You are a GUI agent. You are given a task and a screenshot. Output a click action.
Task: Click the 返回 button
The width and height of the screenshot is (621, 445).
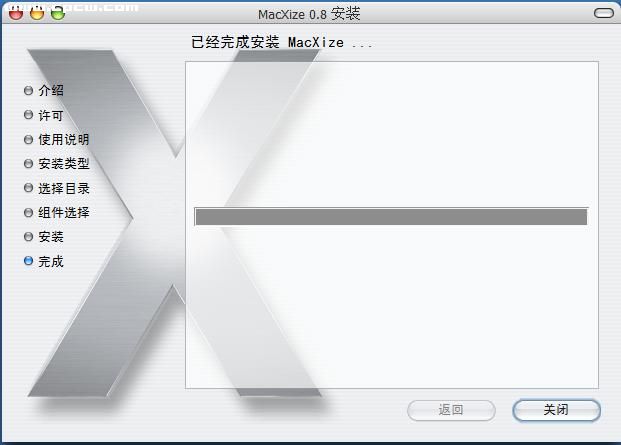pyautogui.click(x=451, y=410)
